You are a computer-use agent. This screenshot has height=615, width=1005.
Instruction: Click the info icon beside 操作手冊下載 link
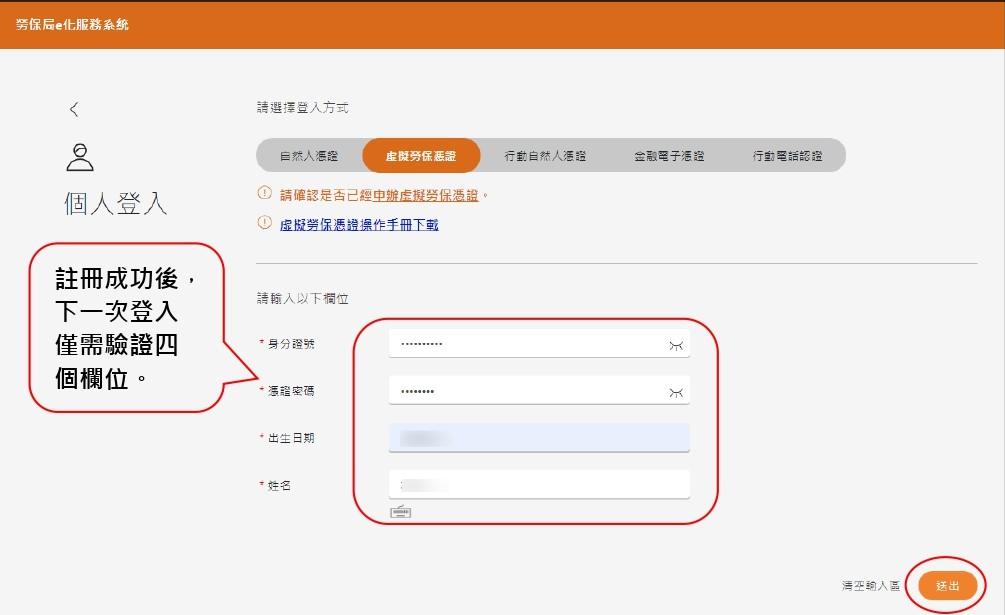coord(264,222)
